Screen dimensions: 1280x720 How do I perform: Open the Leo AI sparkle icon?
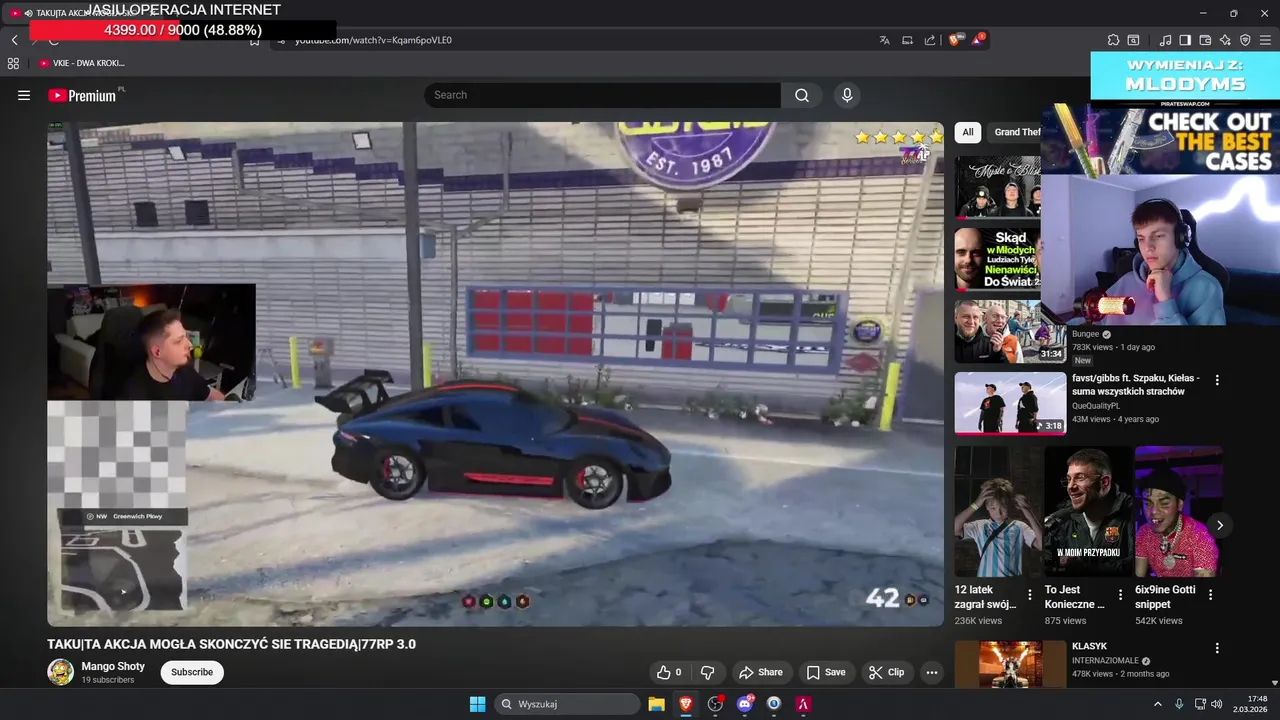1225,40
